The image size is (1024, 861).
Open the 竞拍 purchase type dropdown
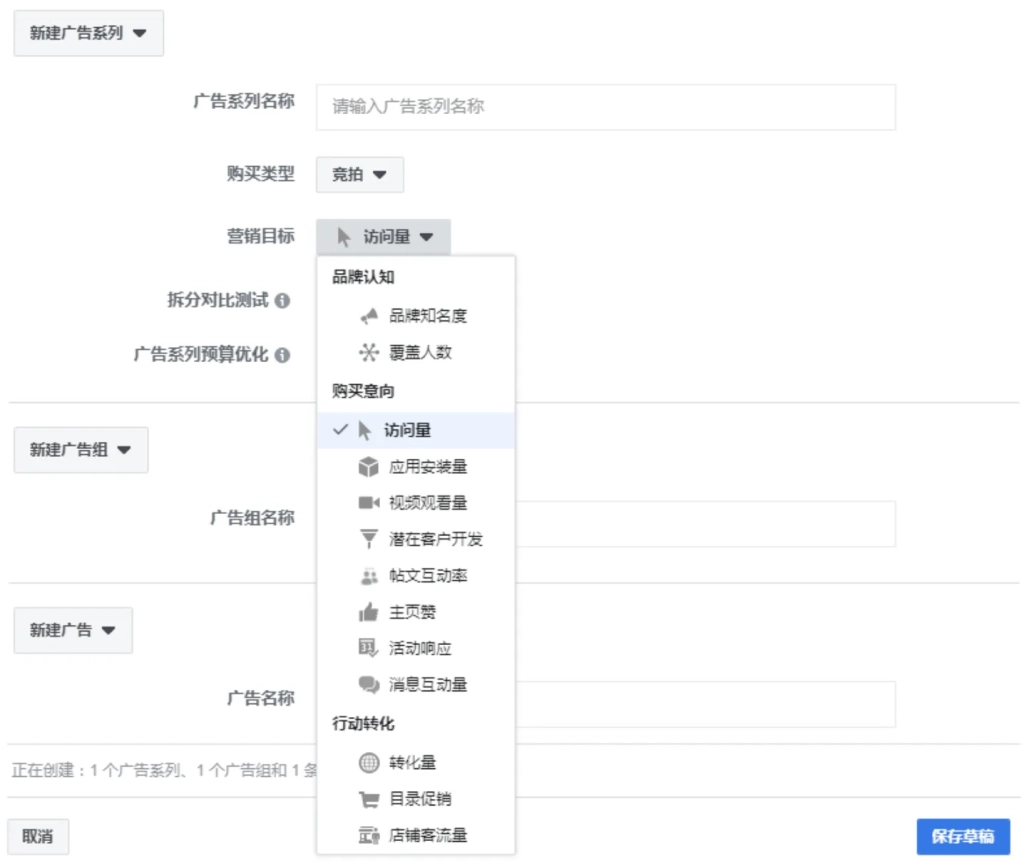359,174
